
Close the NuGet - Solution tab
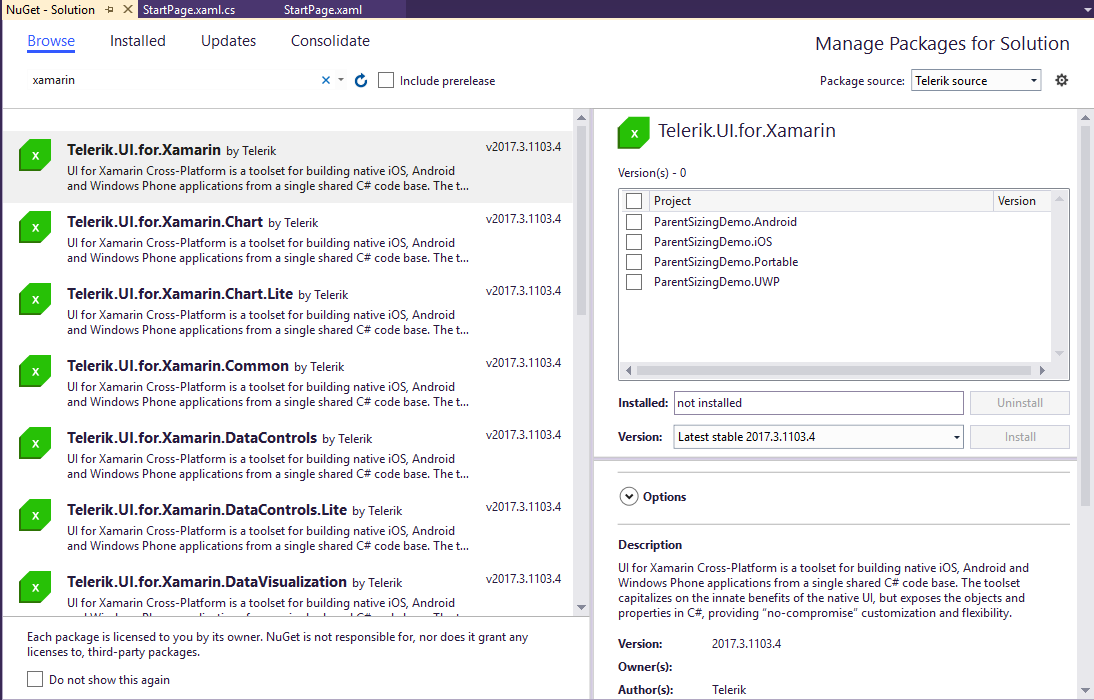tap(128, 9)
